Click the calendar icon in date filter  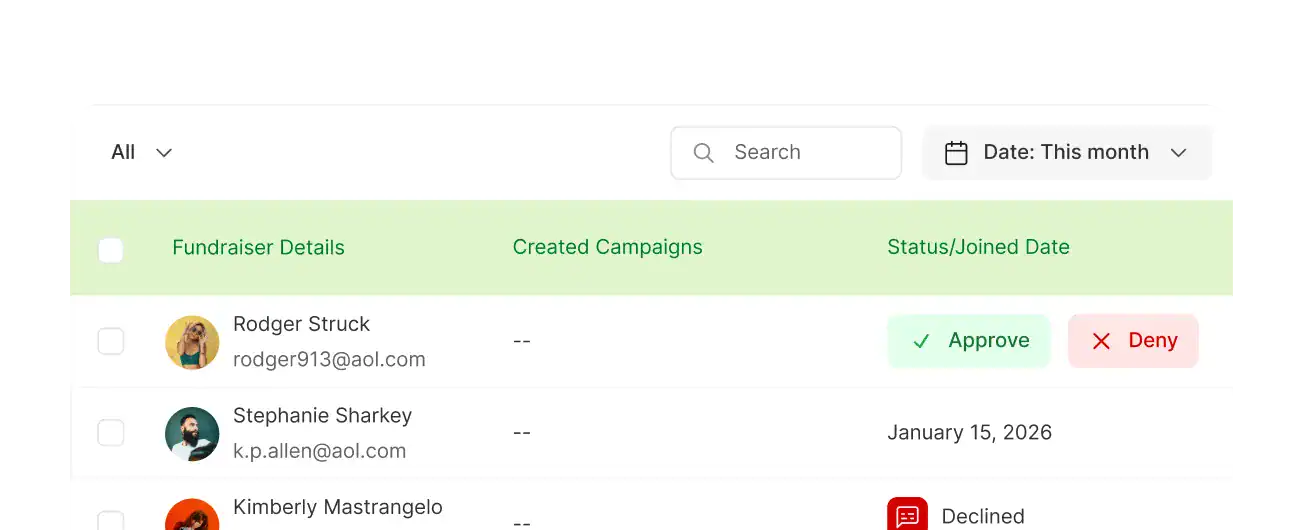click(x=956, y=153)
